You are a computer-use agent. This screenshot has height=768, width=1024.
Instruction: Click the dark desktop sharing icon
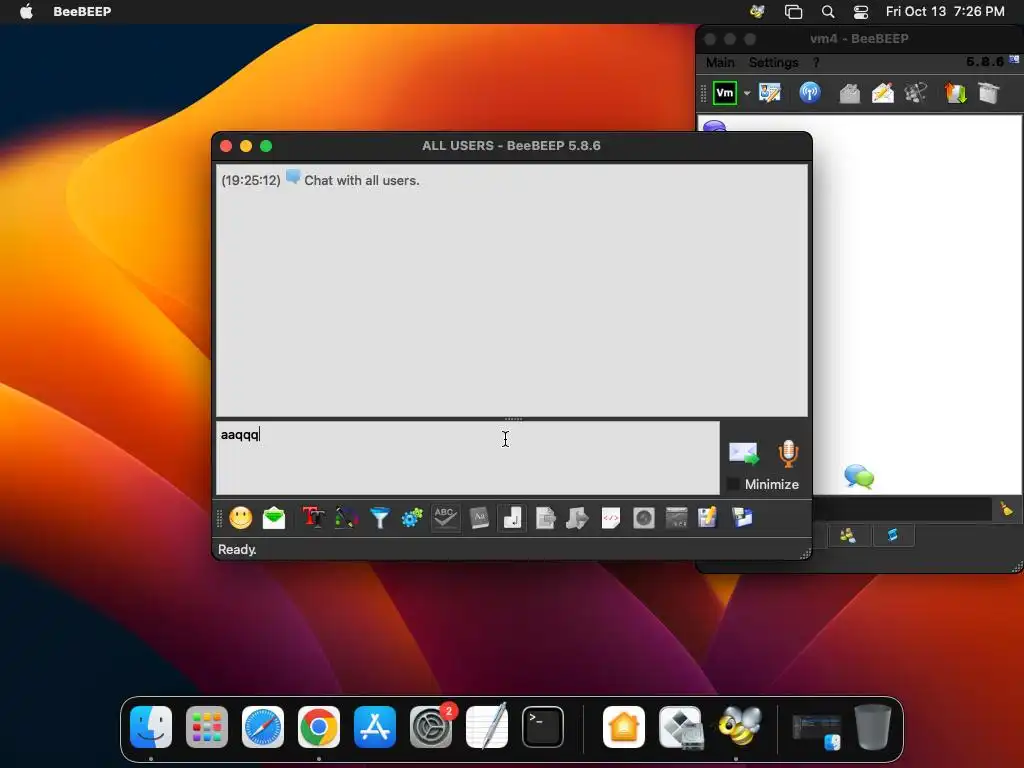tap(677, 518)
